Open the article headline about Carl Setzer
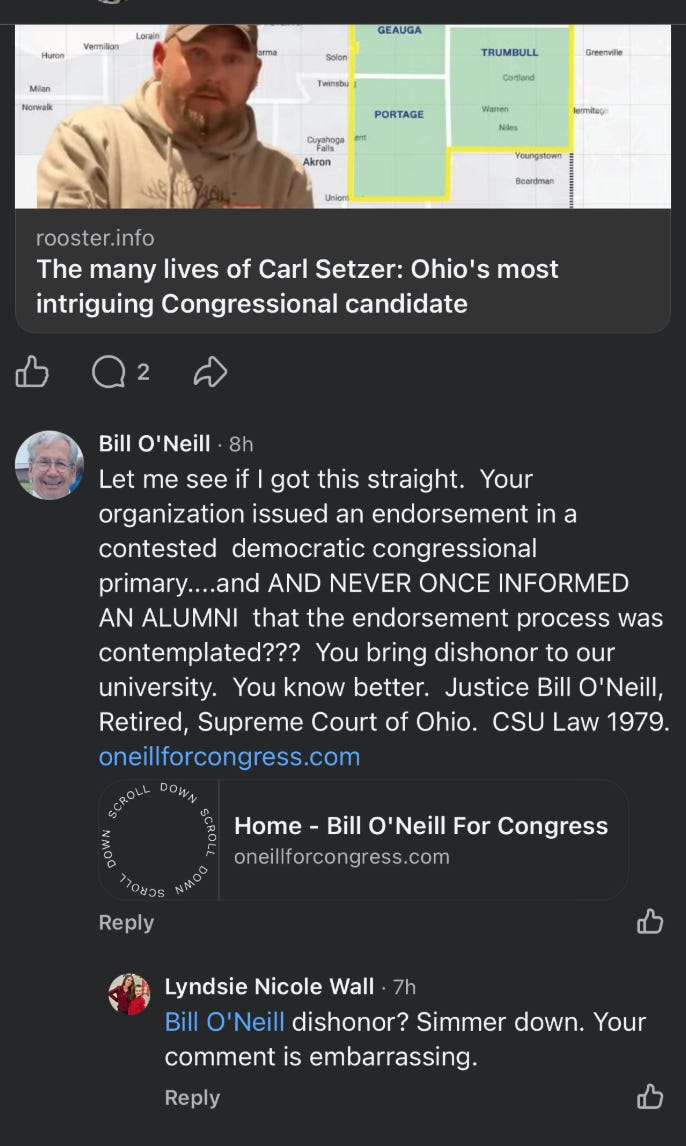Viewport: 686px width, 1146px height. tap(297, 286)
